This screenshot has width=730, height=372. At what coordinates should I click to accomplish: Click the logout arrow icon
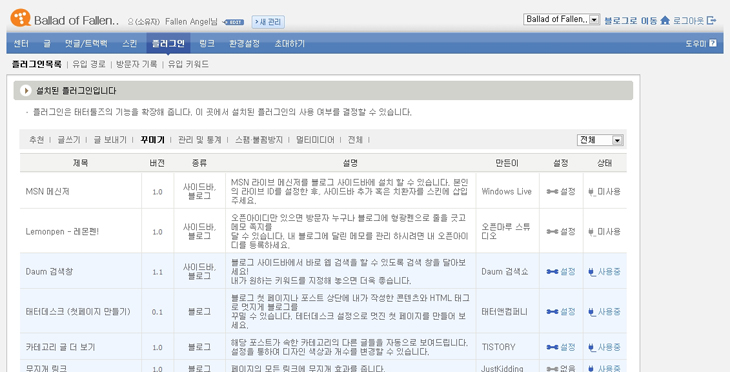pyautogui.click(x=711, y=20)
